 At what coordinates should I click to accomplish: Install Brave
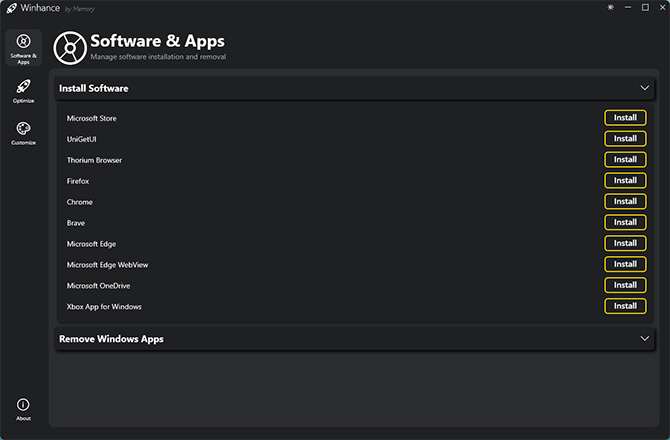point(625,222)
